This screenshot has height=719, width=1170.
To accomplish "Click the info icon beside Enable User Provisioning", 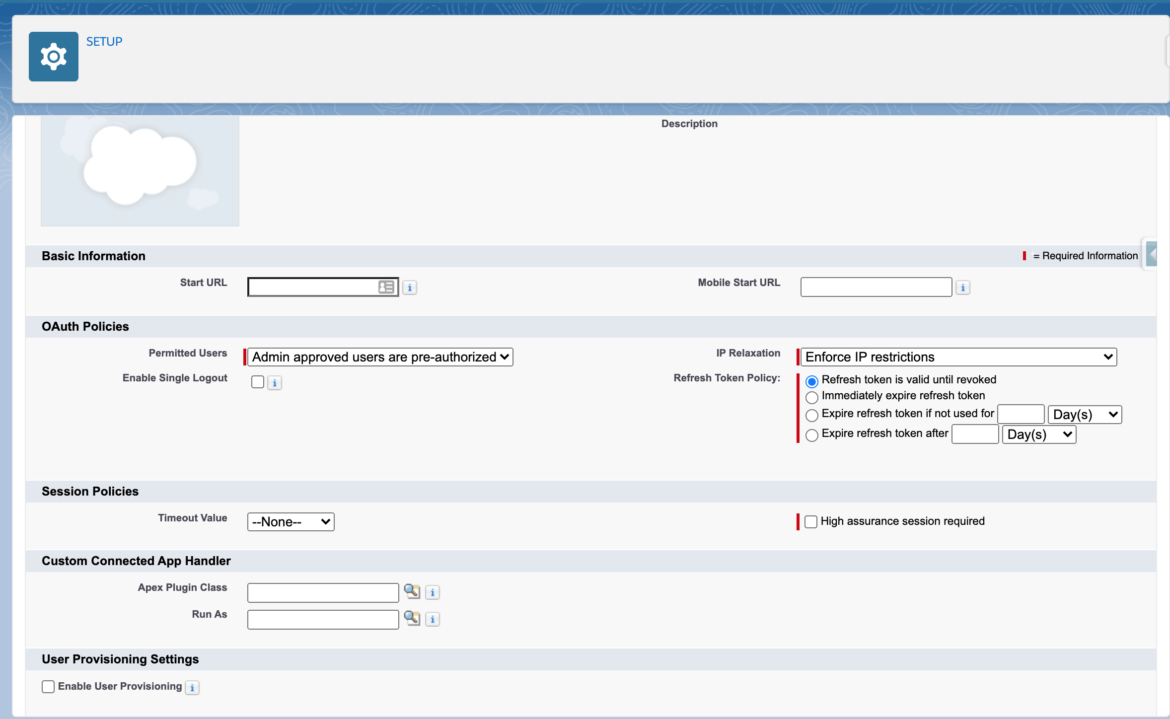I will tap(191, 687).
